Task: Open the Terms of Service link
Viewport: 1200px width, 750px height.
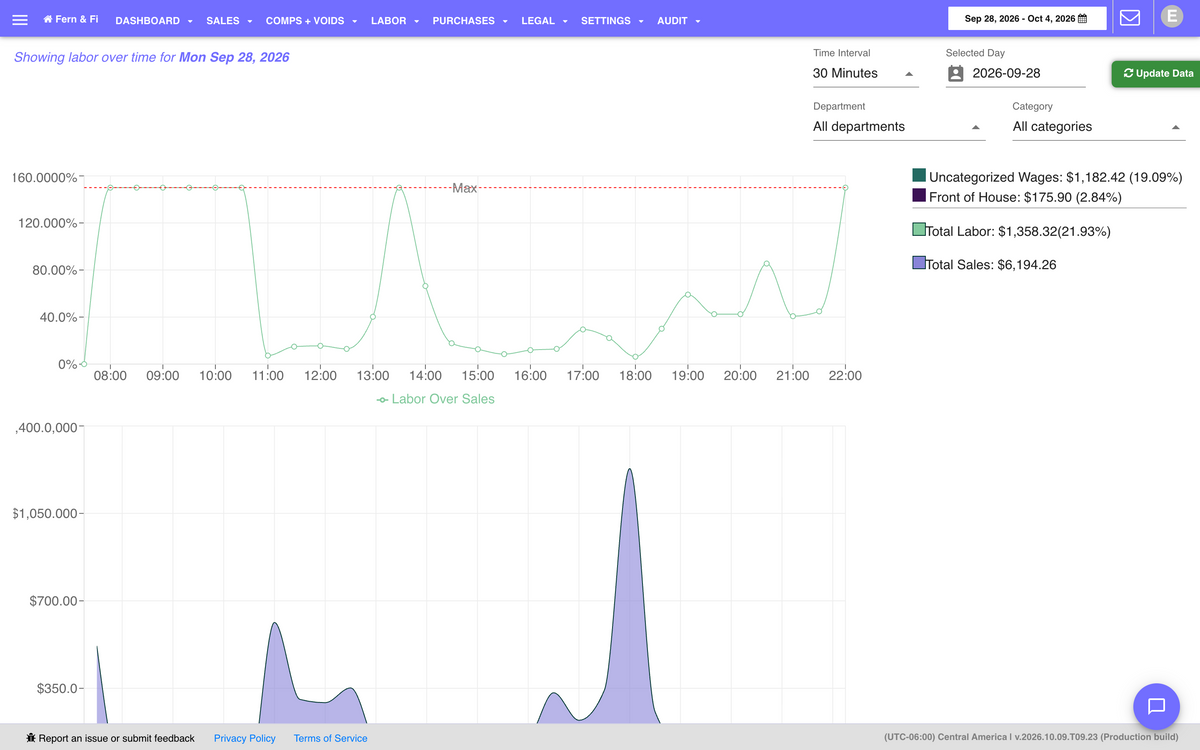Action: 330,738
